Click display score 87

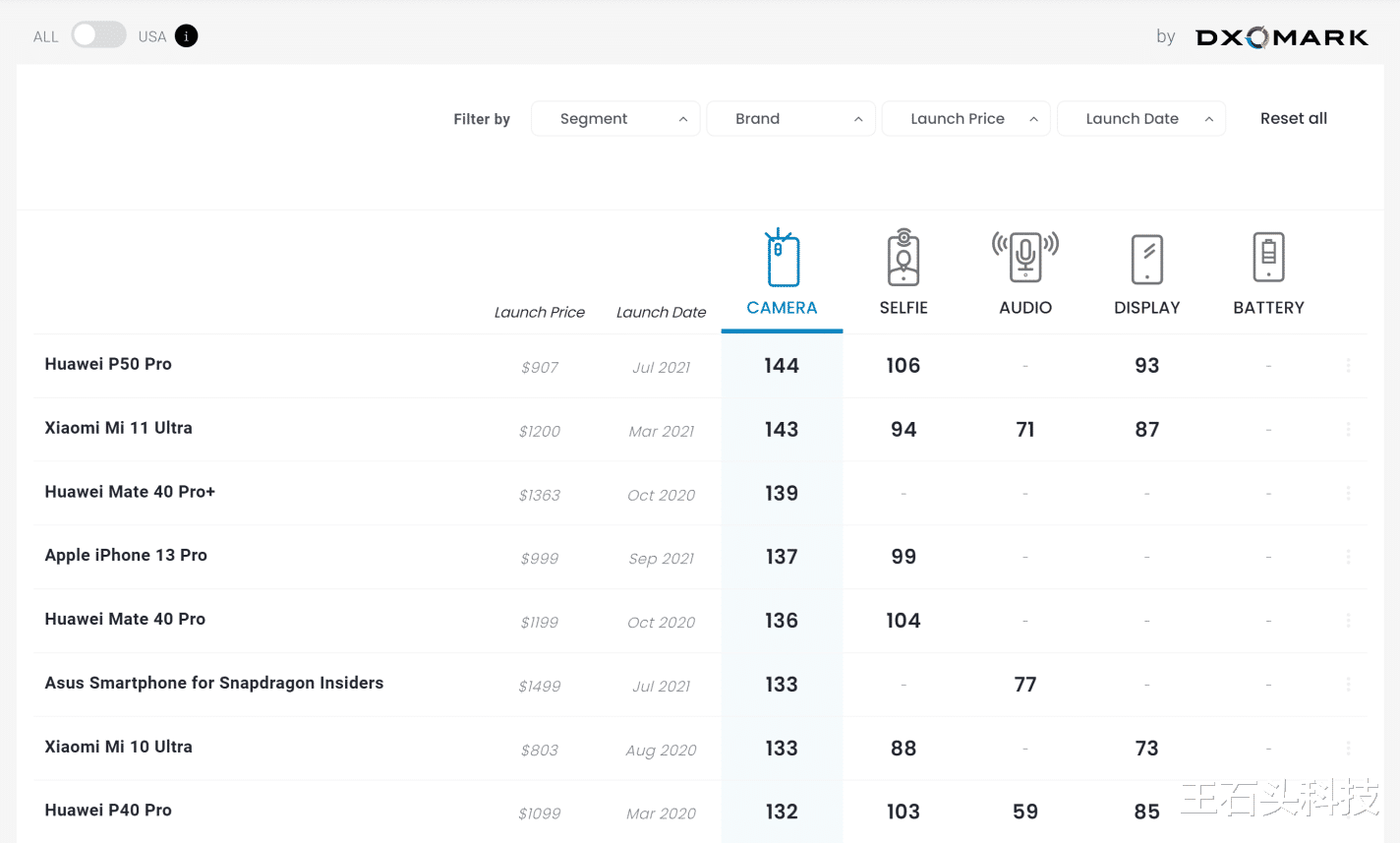click(1147, 430)
